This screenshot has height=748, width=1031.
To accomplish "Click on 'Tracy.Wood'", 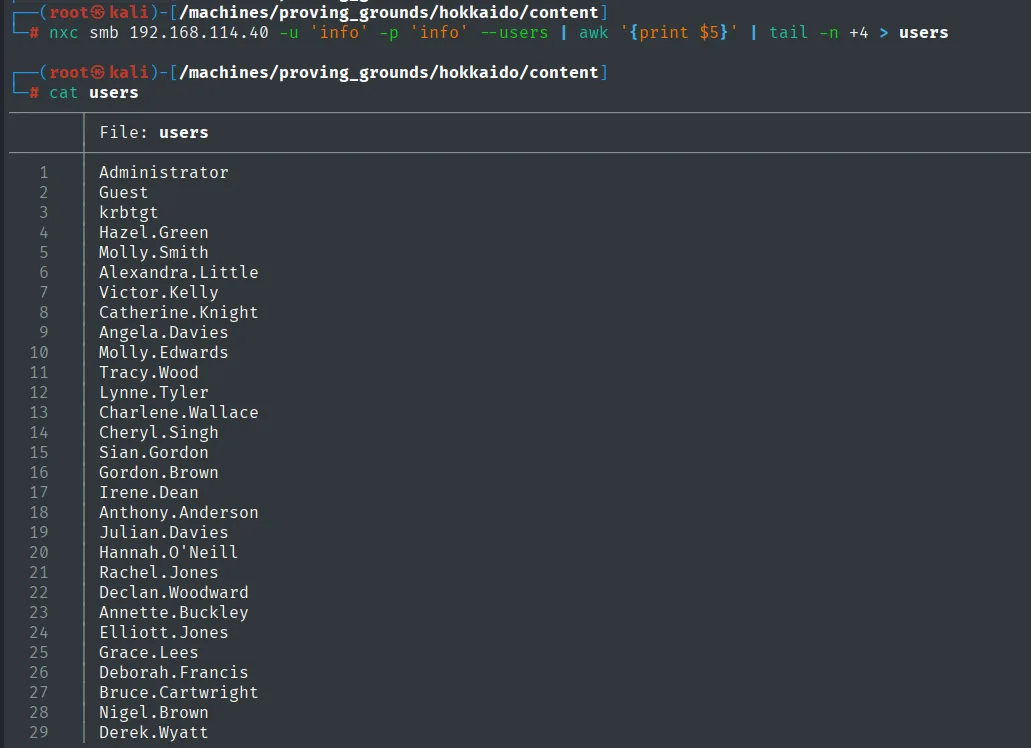I will (x=149, y=373).
